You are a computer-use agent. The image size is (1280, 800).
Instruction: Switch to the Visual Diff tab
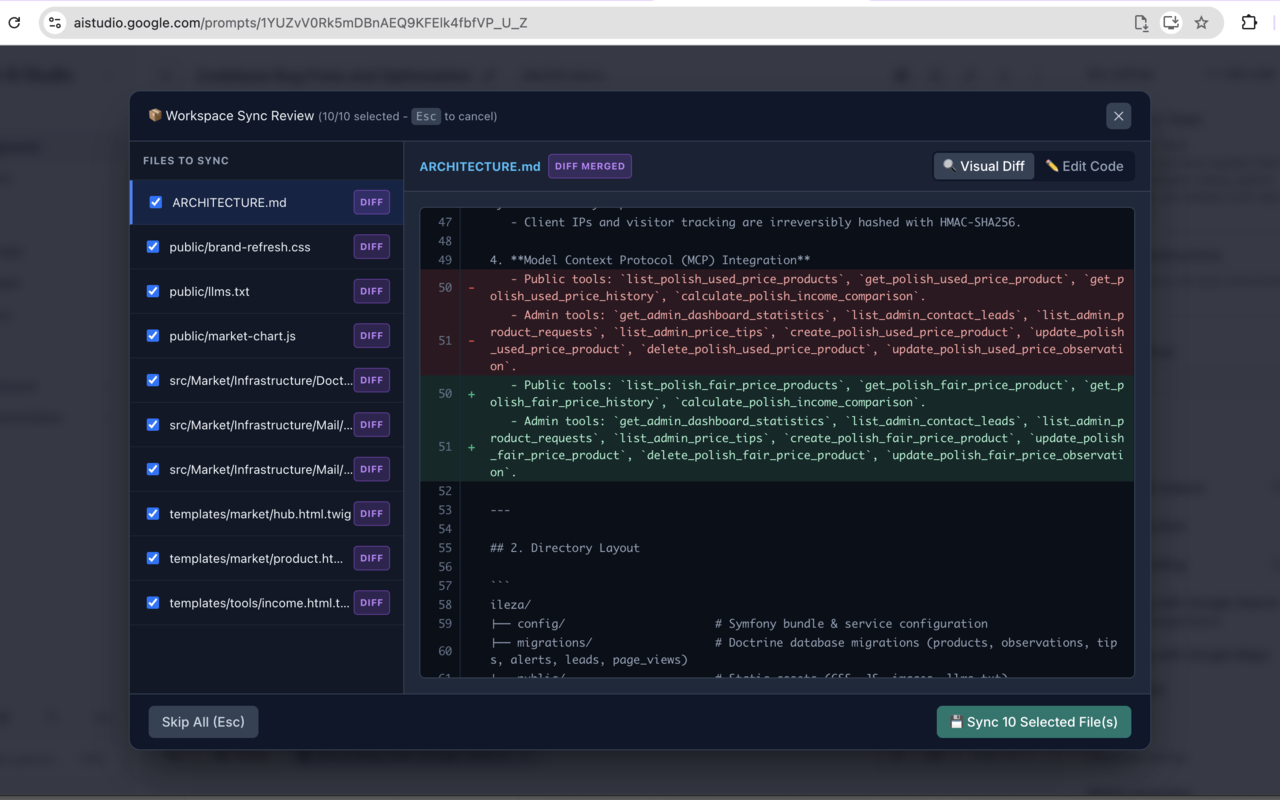984,166
